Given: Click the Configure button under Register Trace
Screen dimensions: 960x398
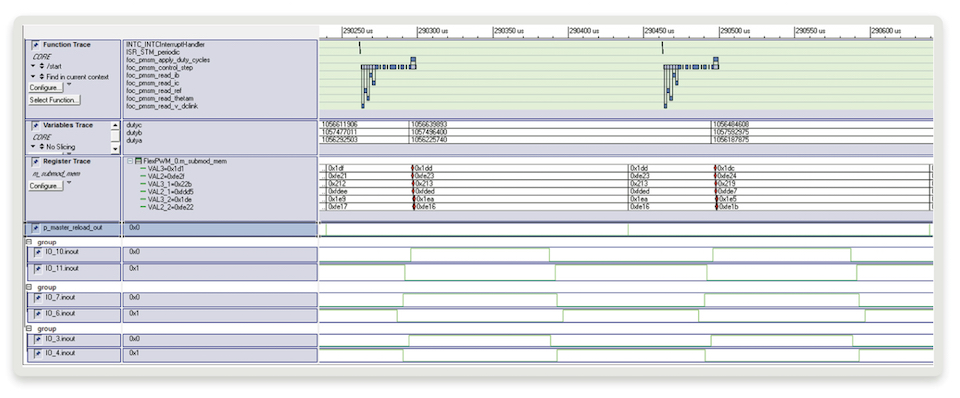Looking at the screenshot, I should 46,186.
